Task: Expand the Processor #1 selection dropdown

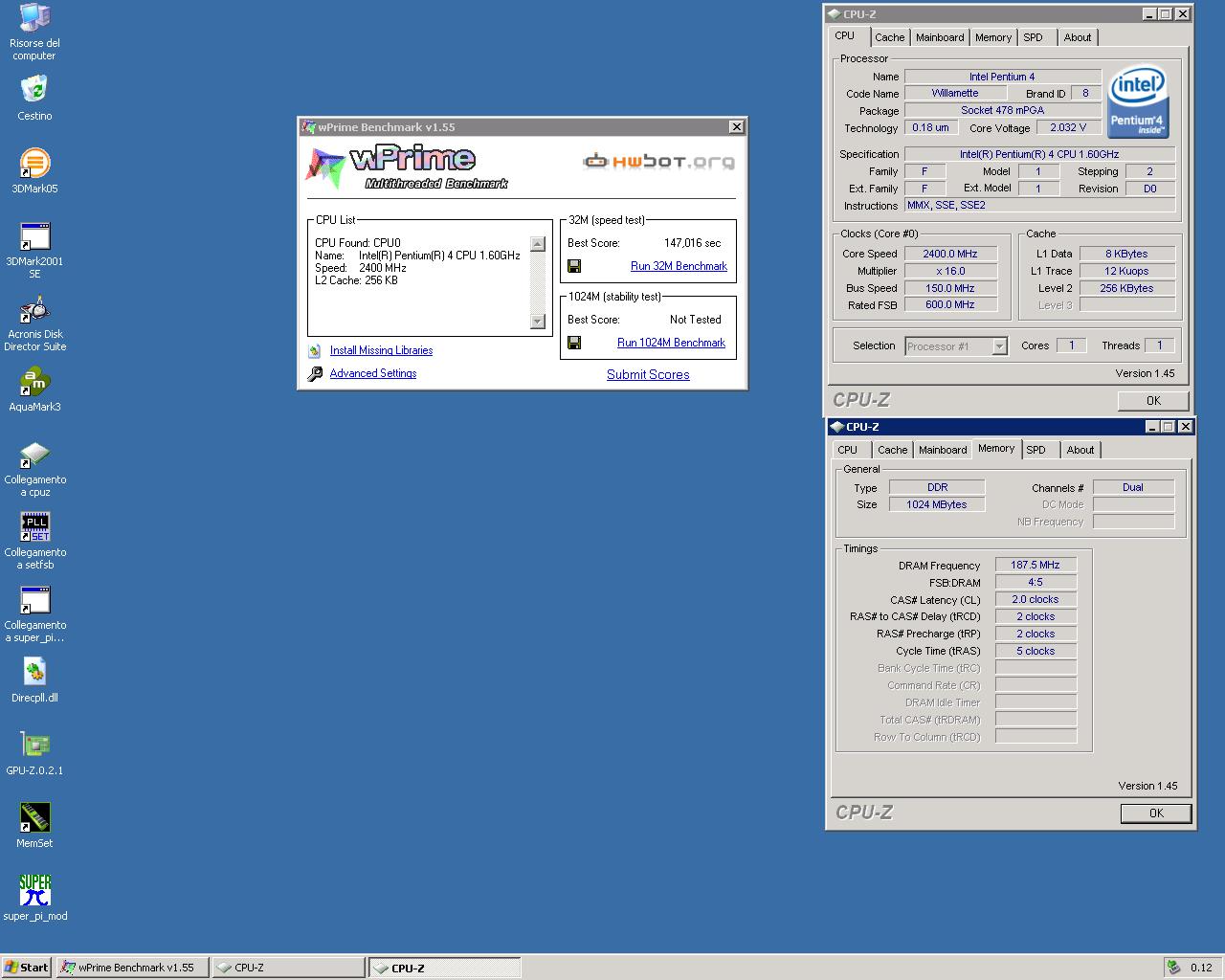Action: [x=999, y=346]
